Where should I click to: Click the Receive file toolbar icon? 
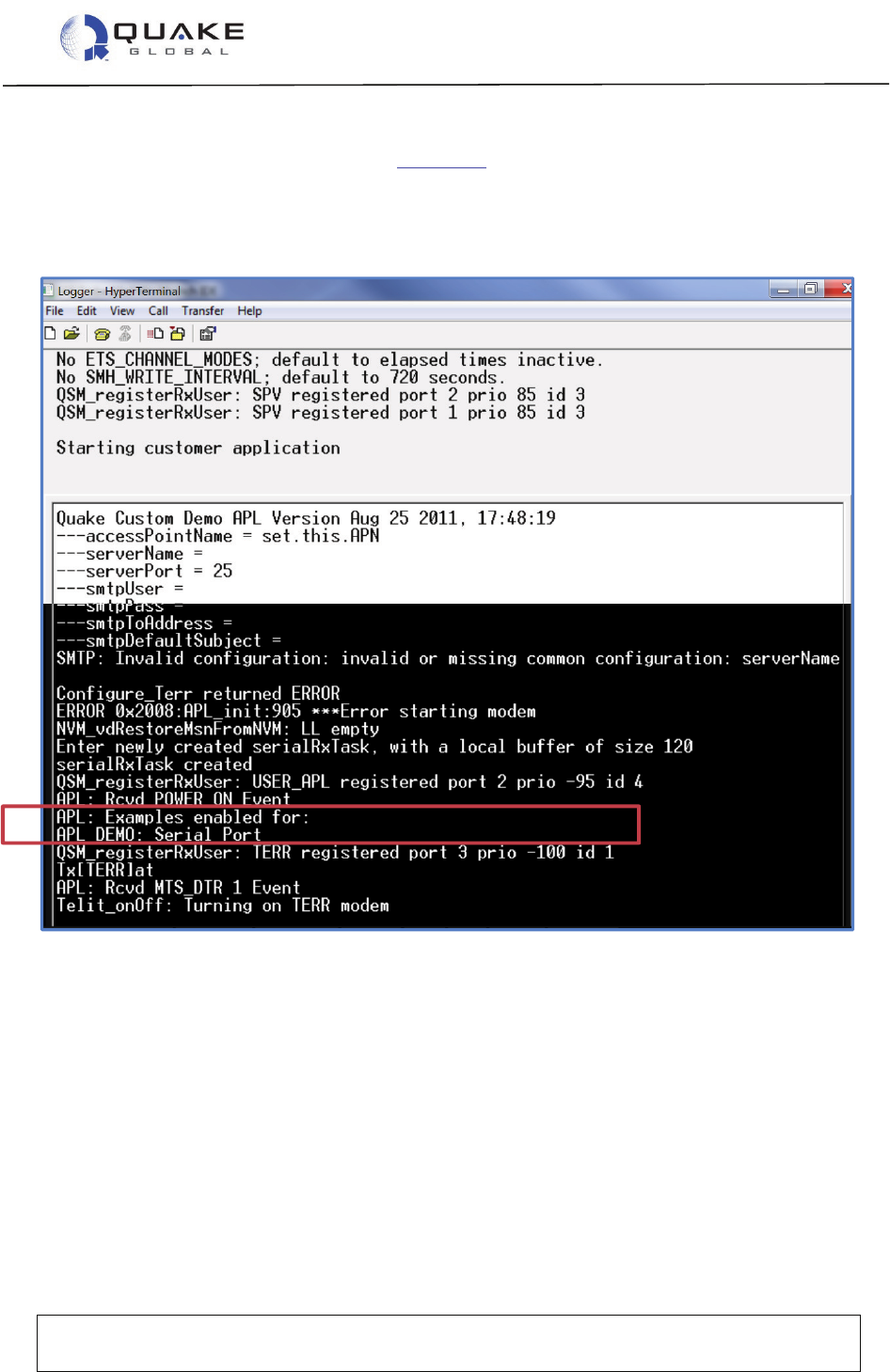click(x=177, y=334)
